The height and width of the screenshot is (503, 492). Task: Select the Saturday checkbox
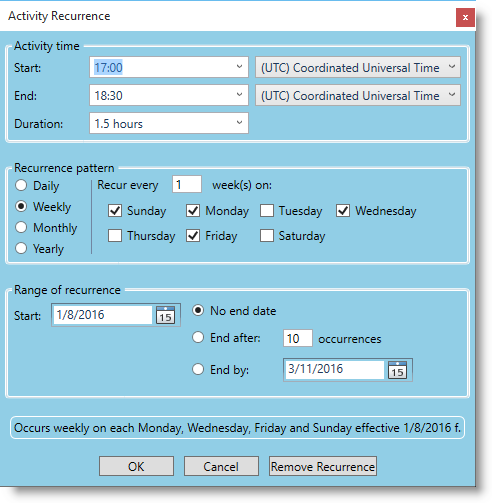(267, 236)
